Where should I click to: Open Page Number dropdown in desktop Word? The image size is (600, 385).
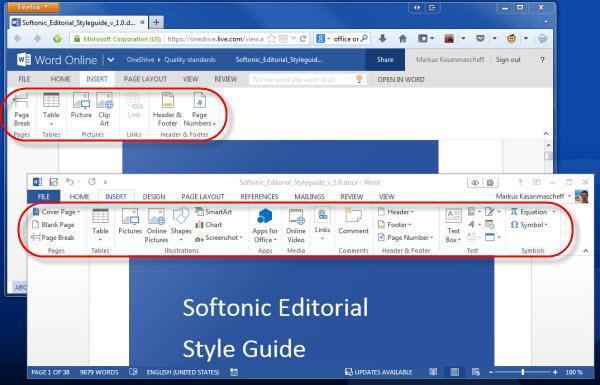[405, 238]
